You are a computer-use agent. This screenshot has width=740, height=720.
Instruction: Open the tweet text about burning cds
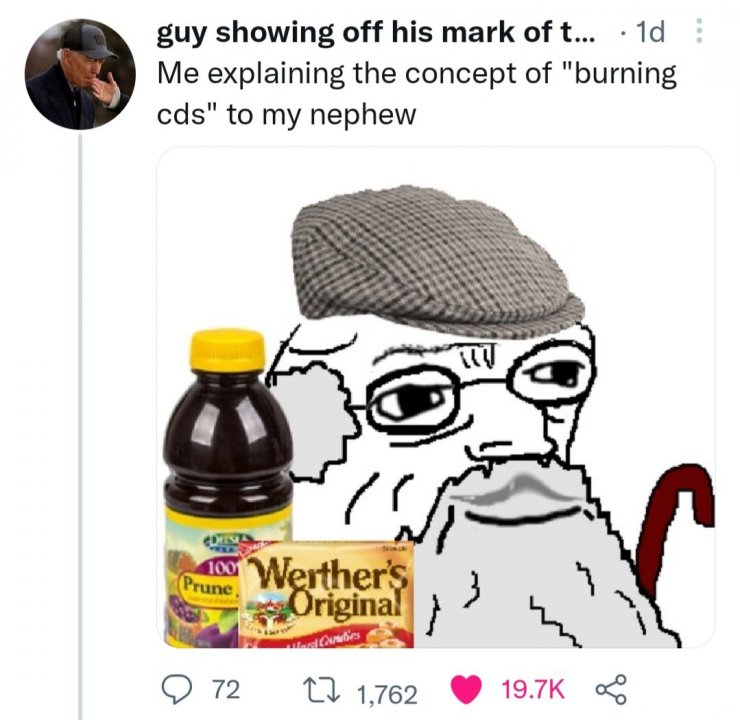417,94
